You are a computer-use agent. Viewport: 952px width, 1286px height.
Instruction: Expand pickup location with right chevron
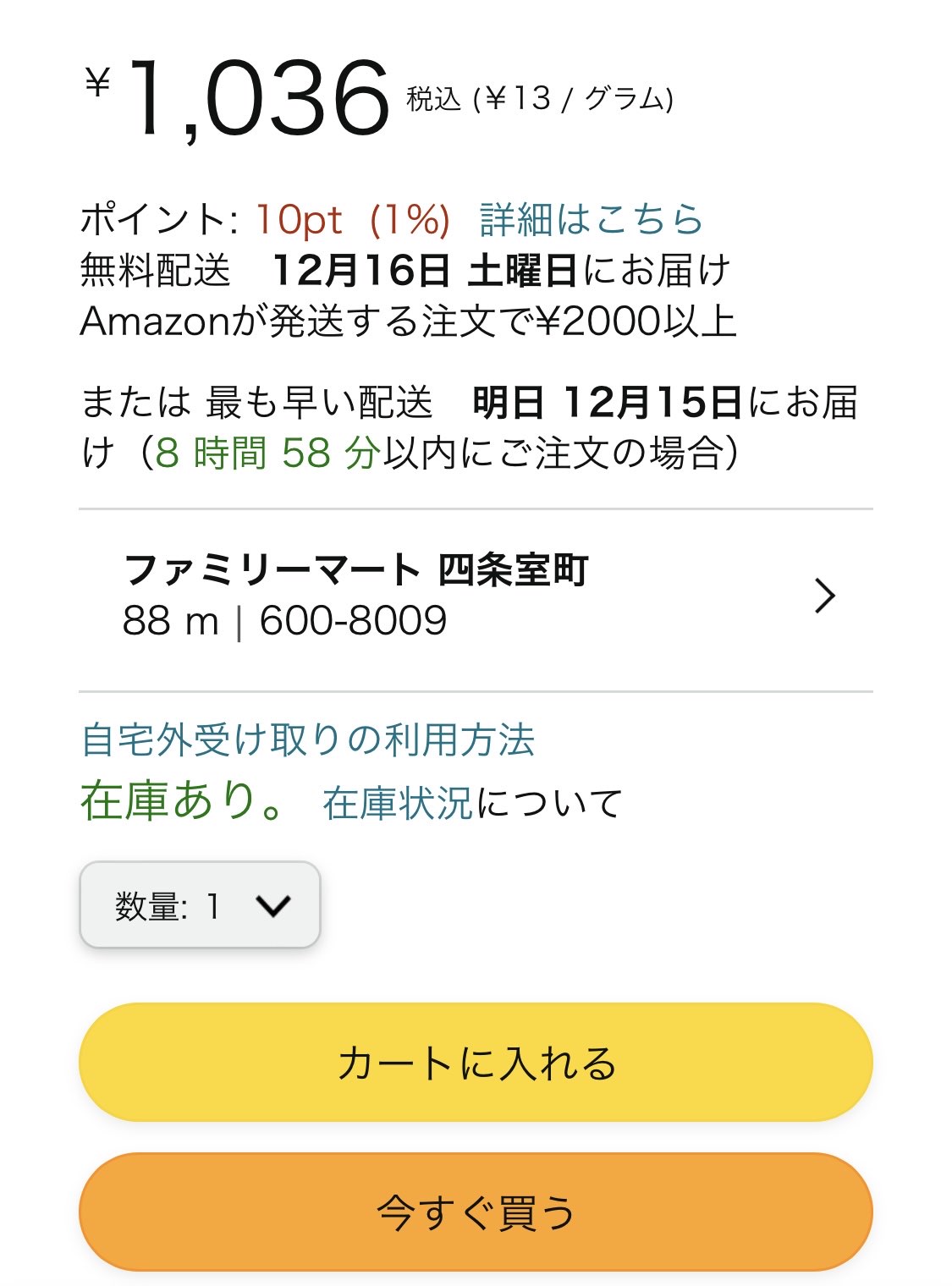[824, 596]
